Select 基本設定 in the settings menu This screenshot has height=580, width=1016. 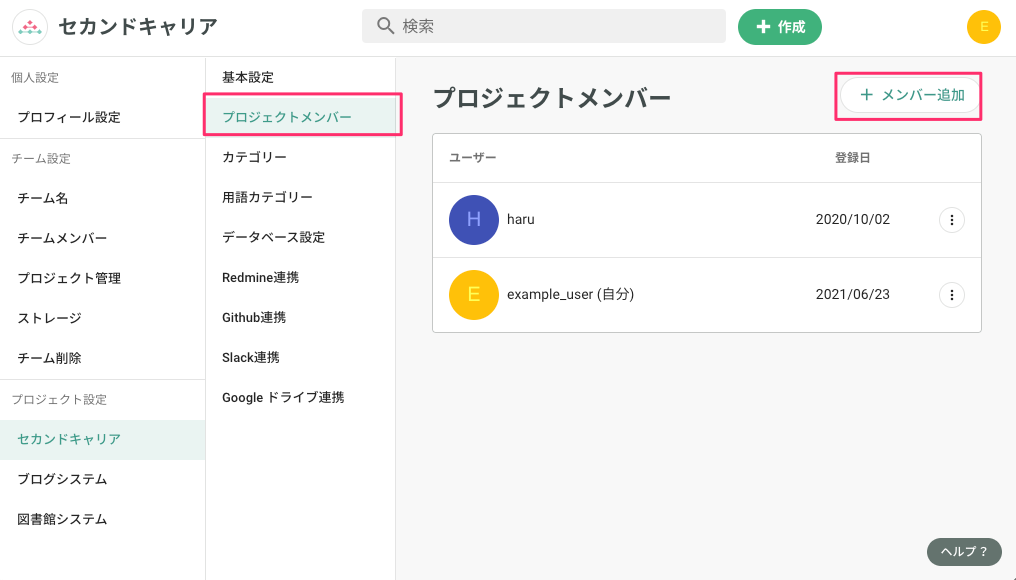coord(248,76)
